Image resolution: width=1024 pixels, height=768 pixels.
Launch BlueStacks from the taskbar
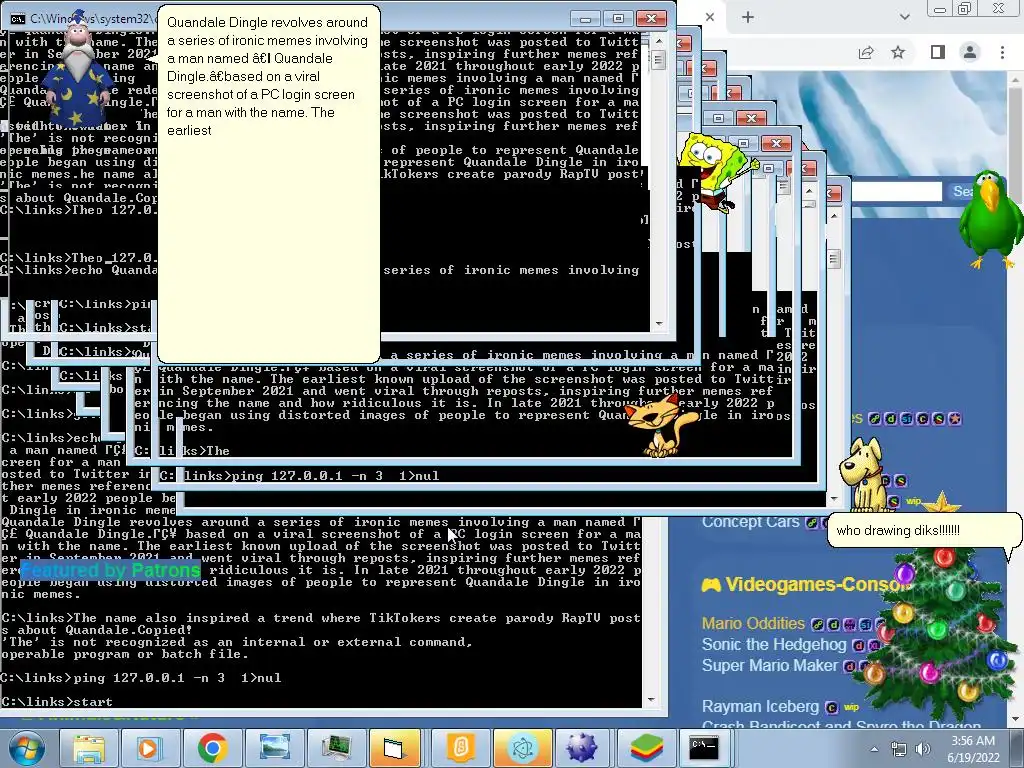(x=646, y=748)
